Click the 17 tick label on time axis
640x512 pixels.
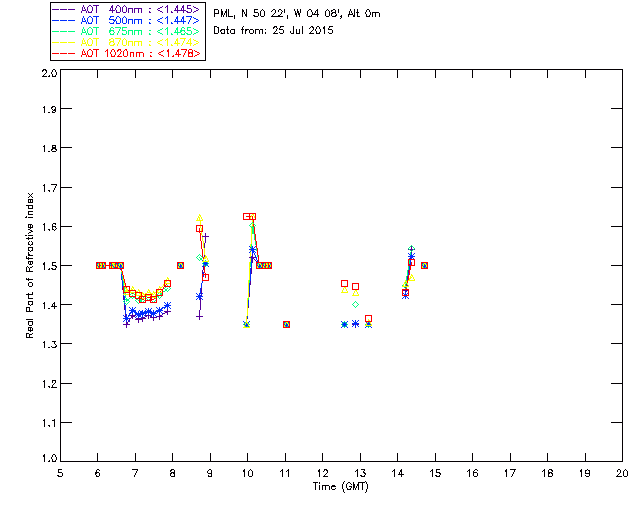510,473
